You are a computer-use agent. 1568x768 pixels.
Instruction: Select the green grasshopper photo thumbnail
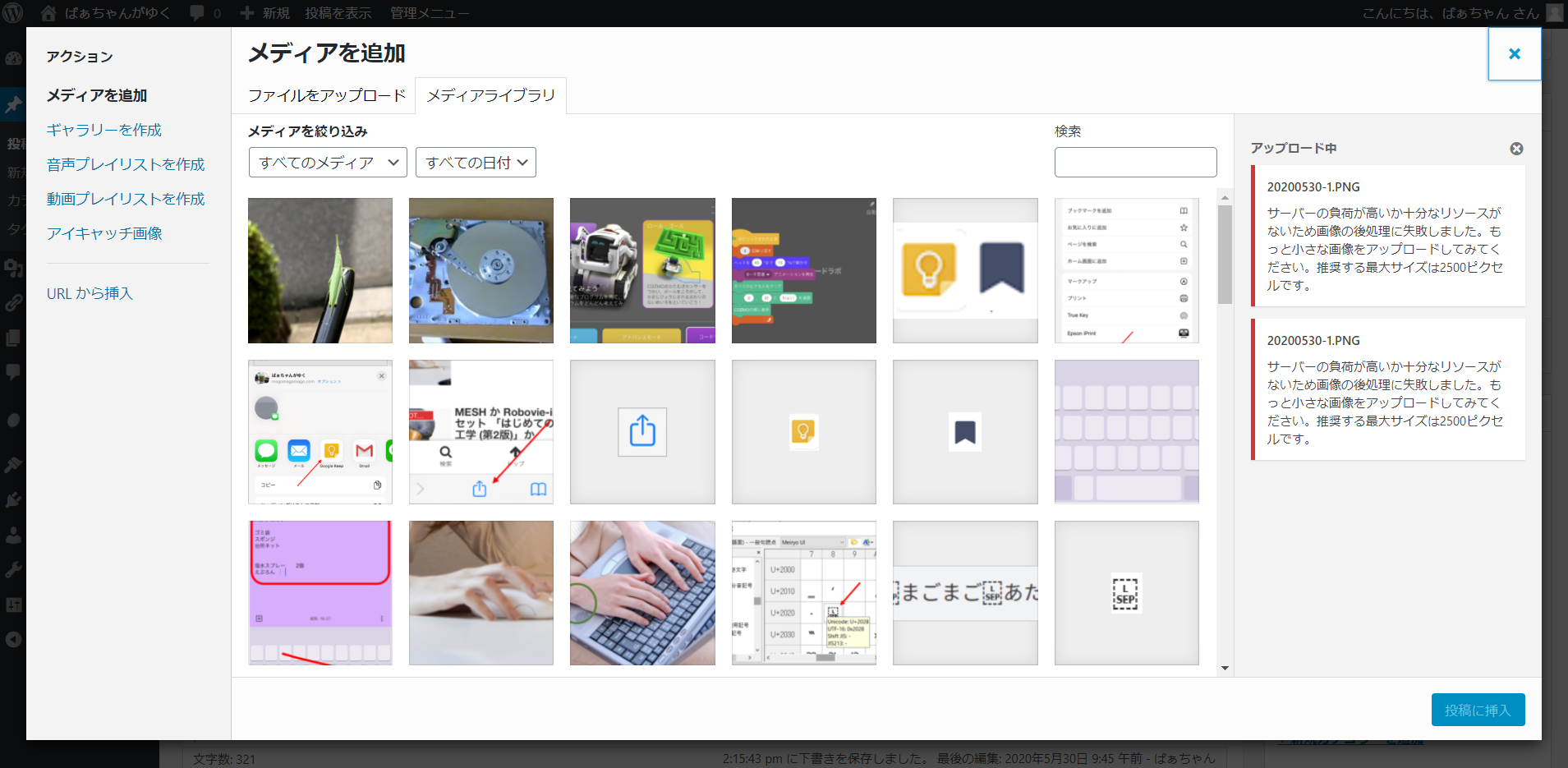[320, 270]
